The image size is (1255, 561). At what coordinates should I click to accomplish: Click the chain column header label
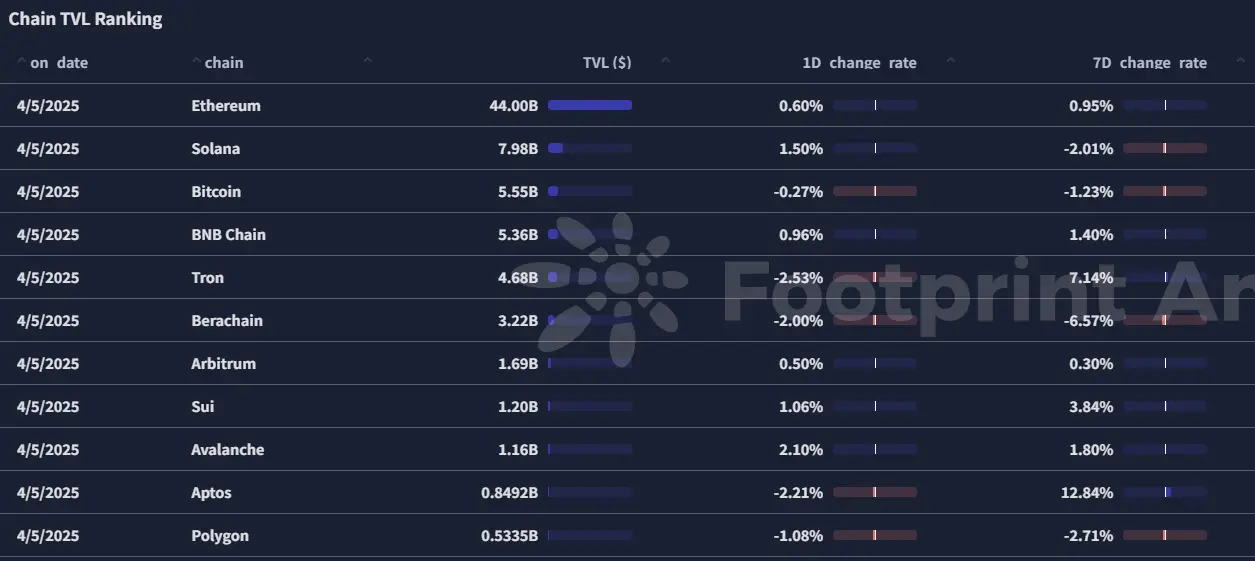(x=224, y=63)
